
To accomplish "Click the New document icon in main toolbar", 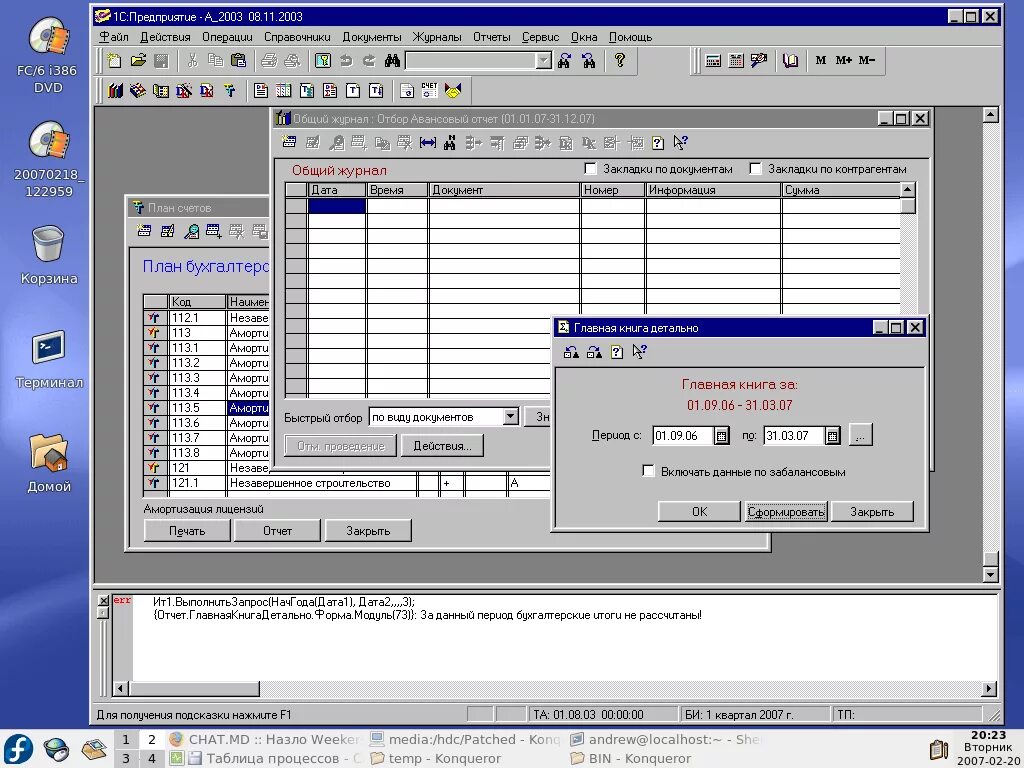I will pos(115,61).
